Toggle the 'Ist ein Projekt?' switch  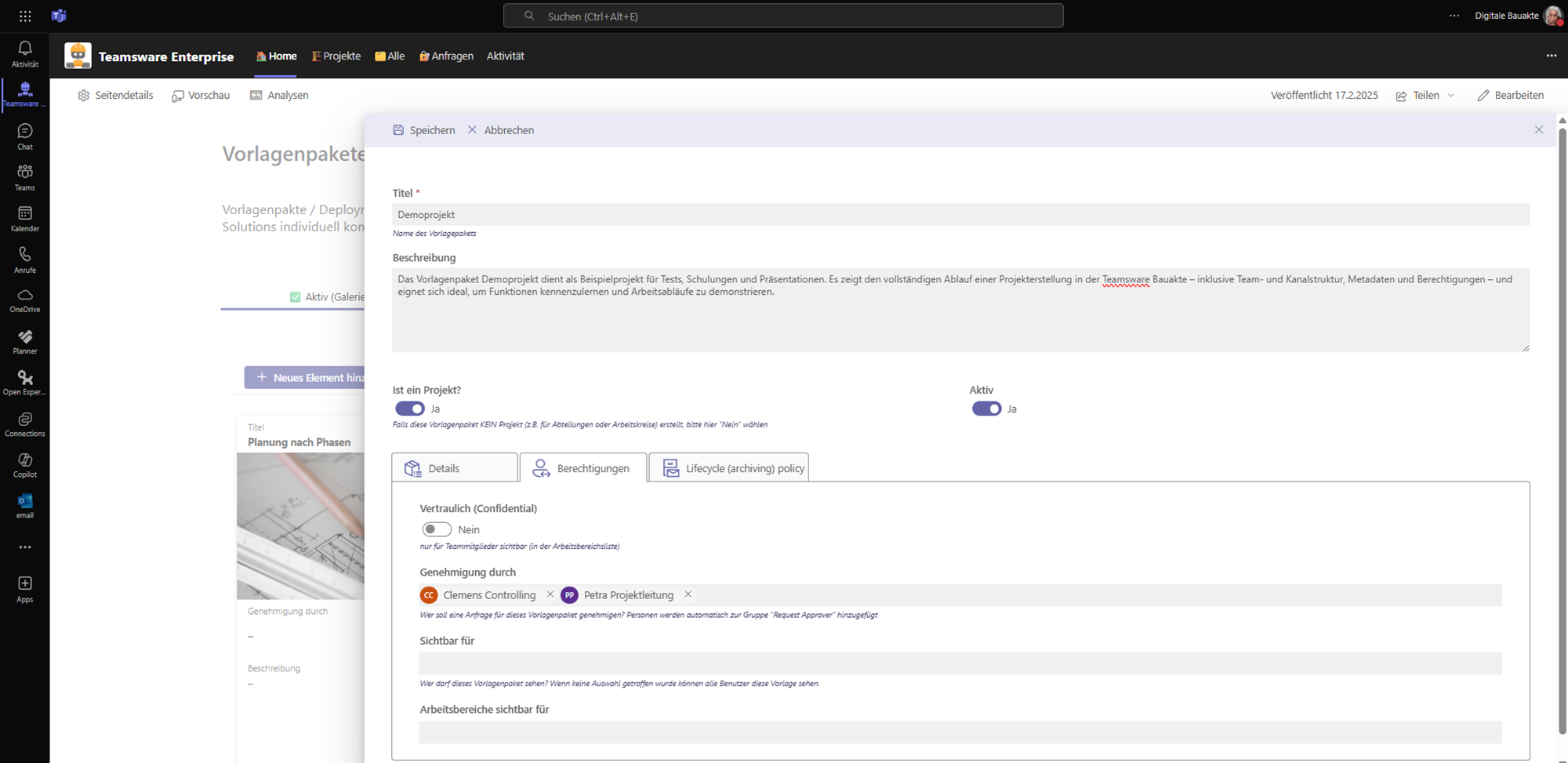[409, 409]
